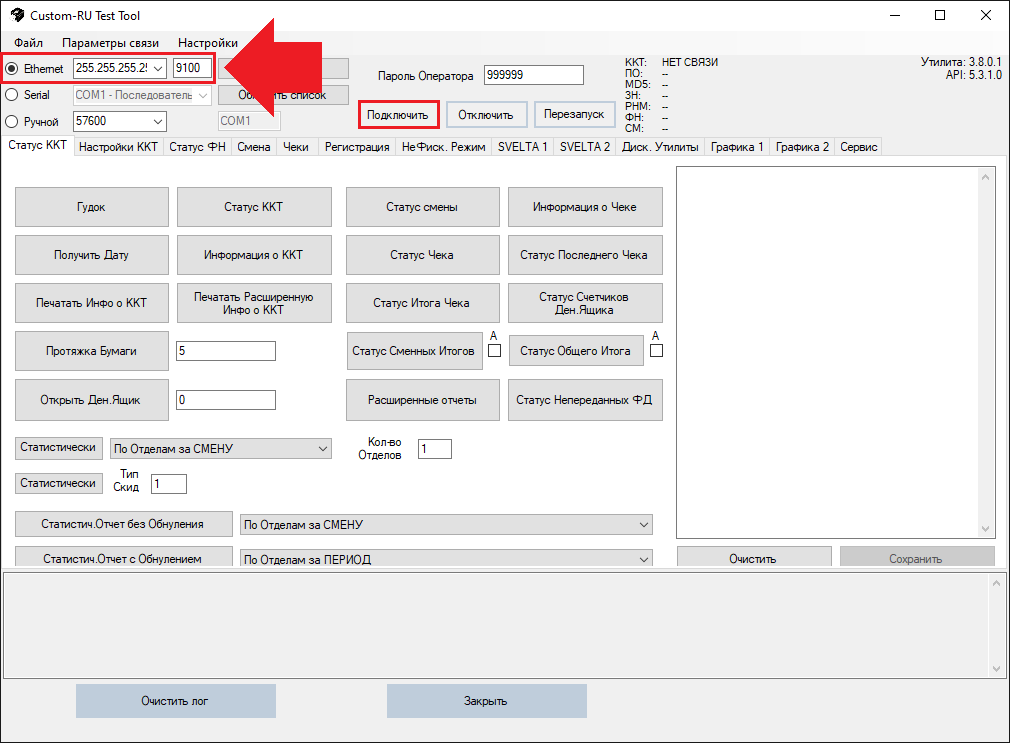
Task: Click the Гудок button
Action: click(91, 207)
